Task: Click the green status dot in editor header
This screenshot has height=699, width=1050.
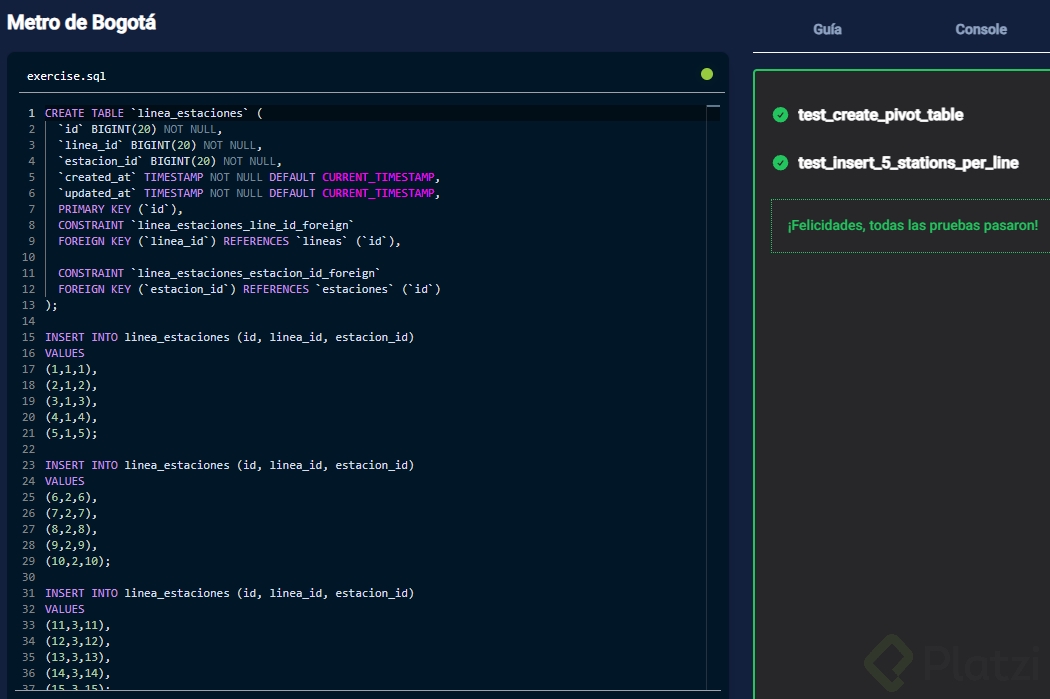Action: [707, 74]
